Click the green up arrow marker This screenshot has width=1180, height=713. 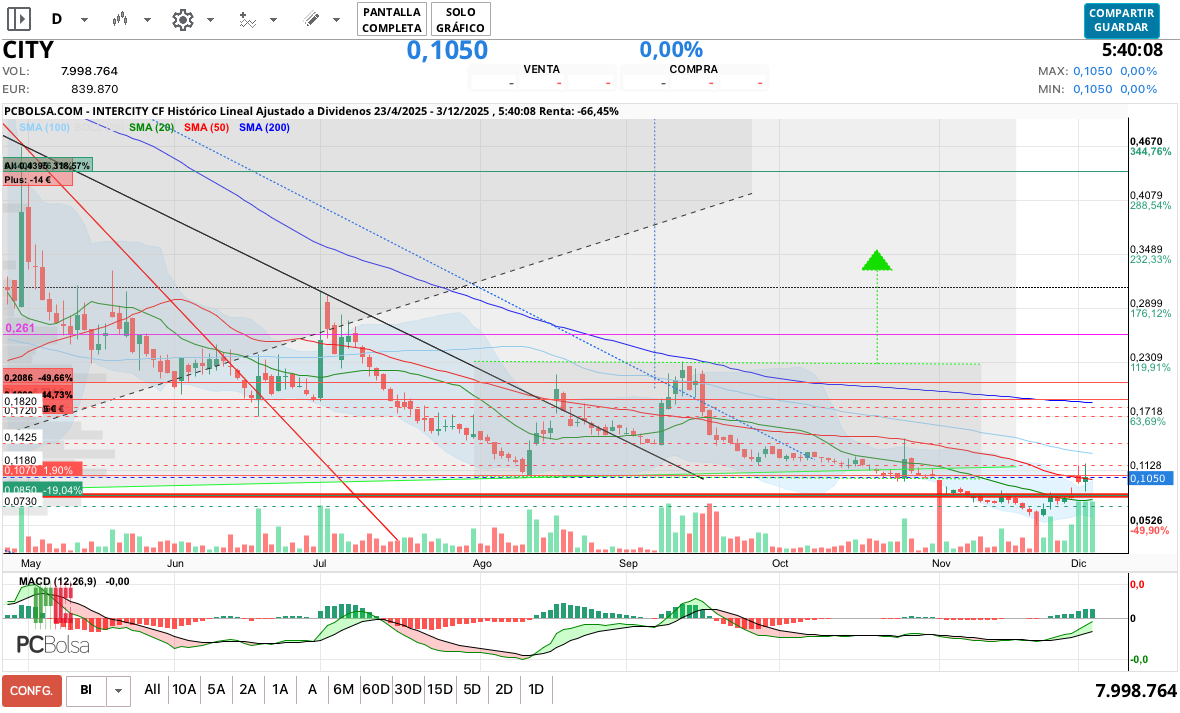(877, 261)
